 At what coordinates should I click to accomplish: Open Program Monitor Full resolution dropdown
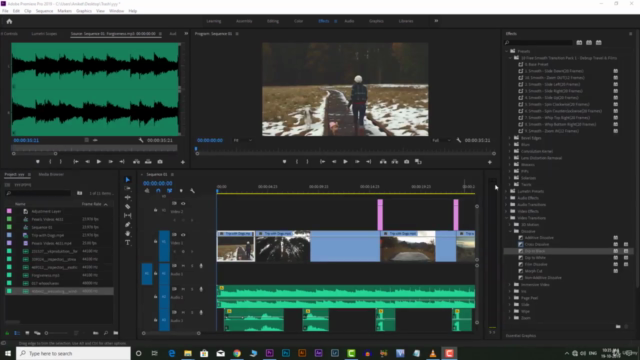441,140
